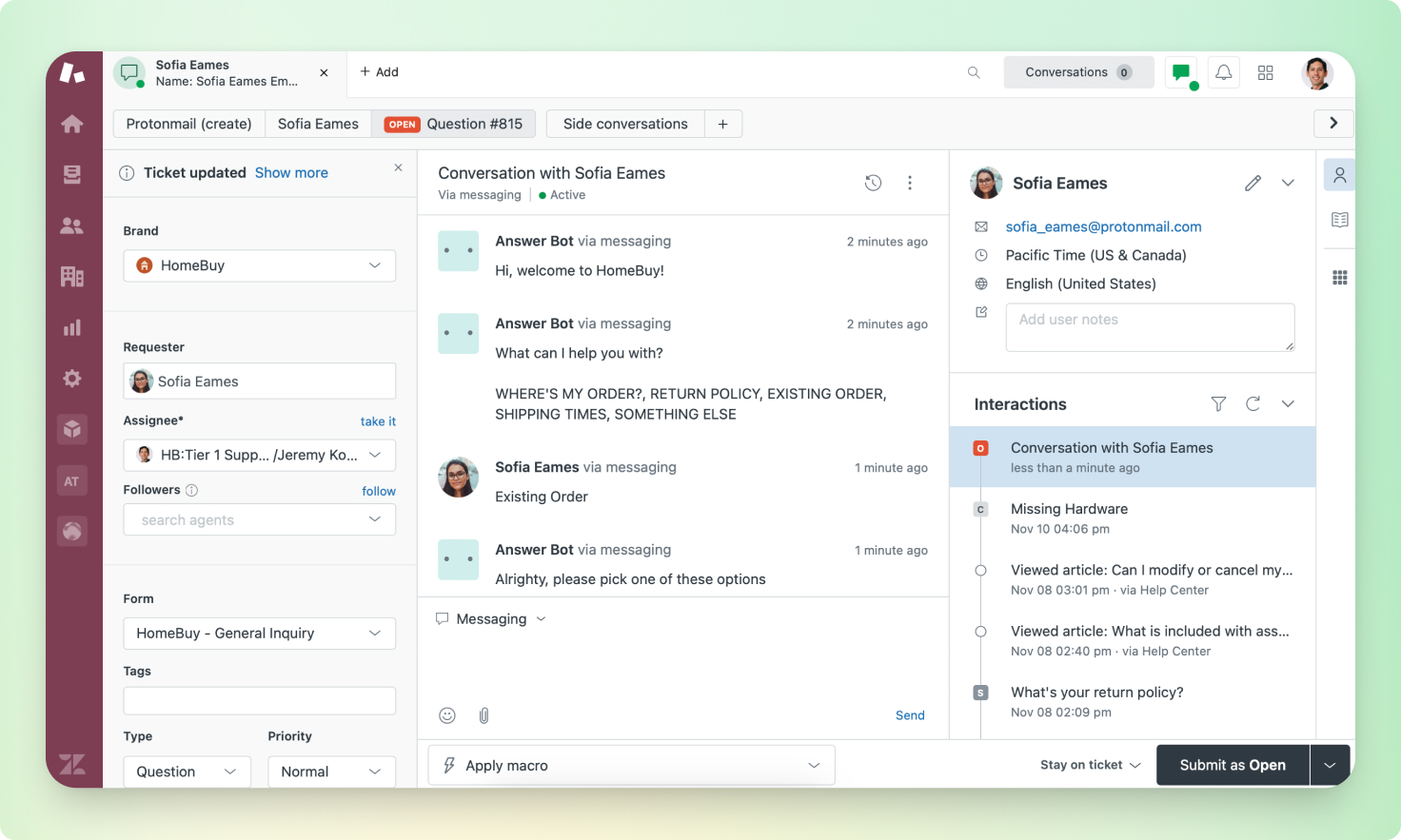Open Reporting bar chart icon in sidebar
The image size is (1401, 840).
pyautogui.click(x=72, y=328)
